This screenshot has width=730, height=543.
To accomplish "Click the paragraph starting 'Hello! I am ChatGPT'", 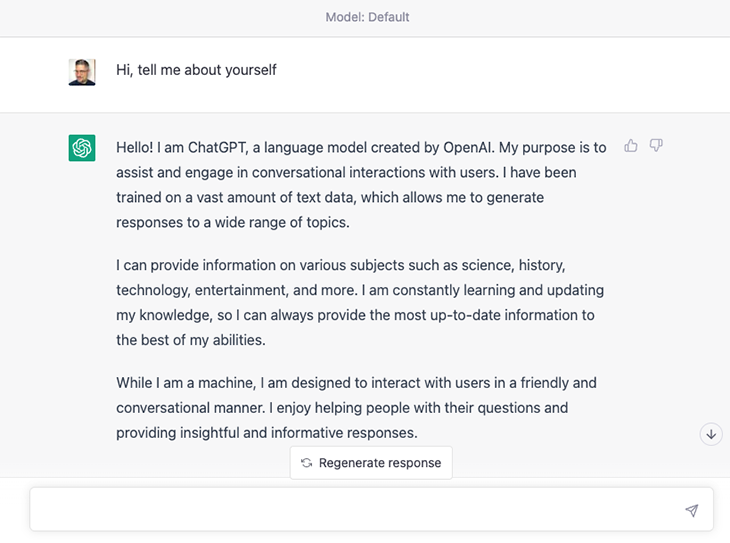I will 361,185.
